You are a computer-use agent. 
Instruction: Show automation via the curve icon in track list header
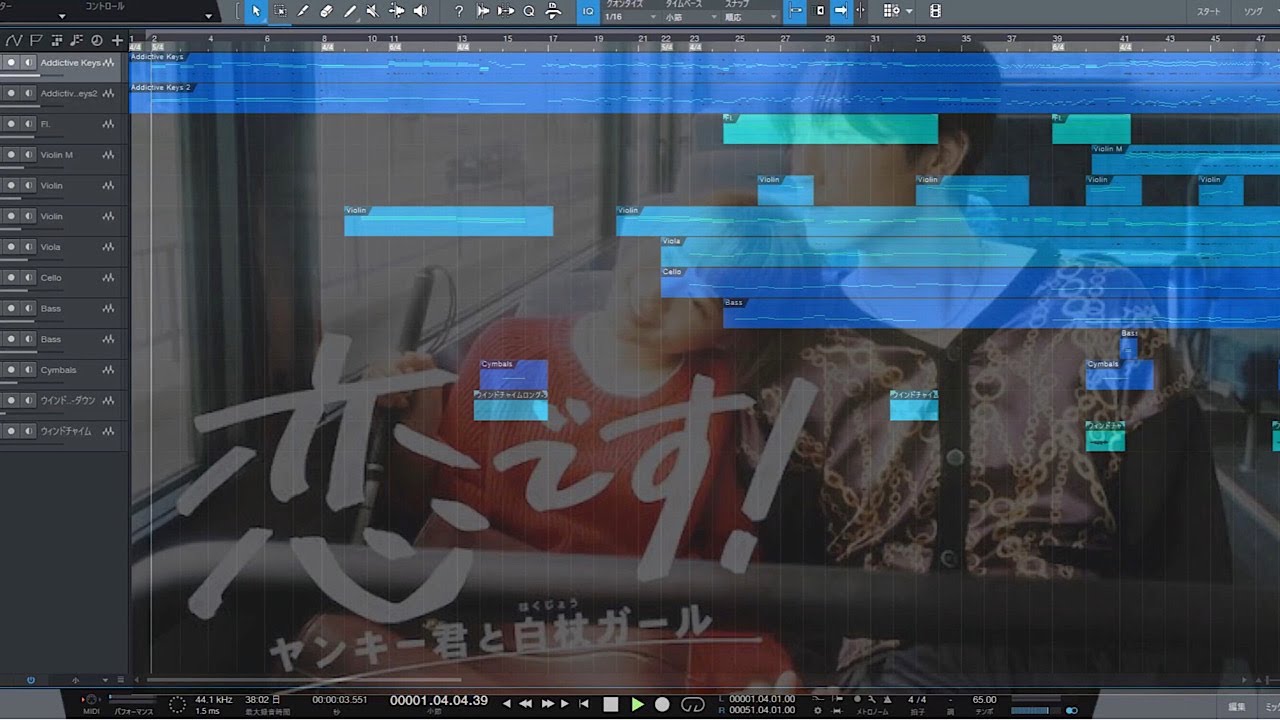tap(14, 41)
